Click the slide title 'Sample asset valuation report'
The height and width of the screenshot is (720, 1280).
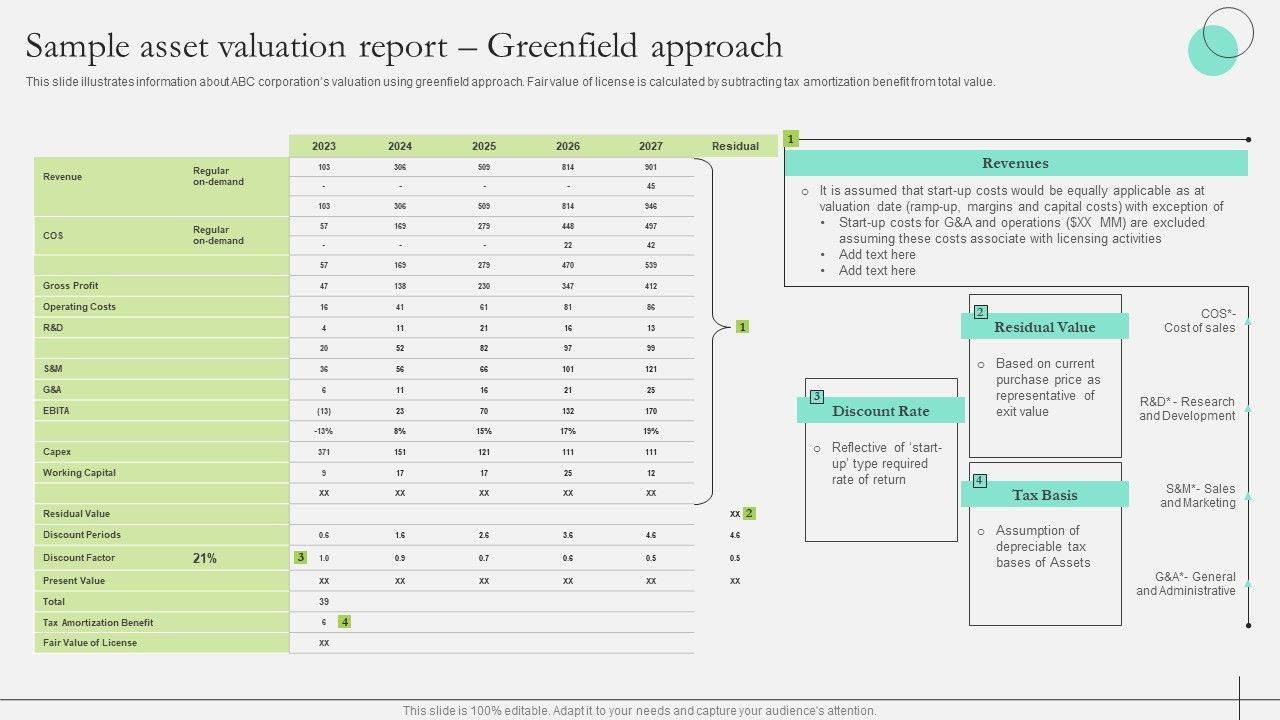[404, 46]
